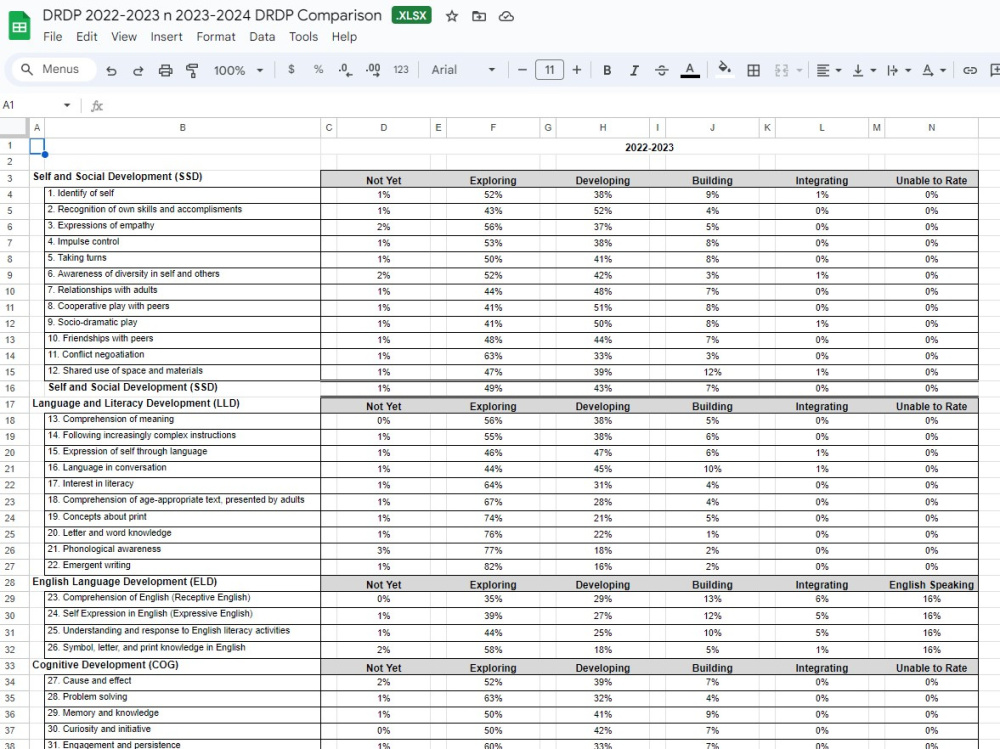Select '19. Concepts about print' cell
Screen dimensions: 1000x749
point(182,517)
